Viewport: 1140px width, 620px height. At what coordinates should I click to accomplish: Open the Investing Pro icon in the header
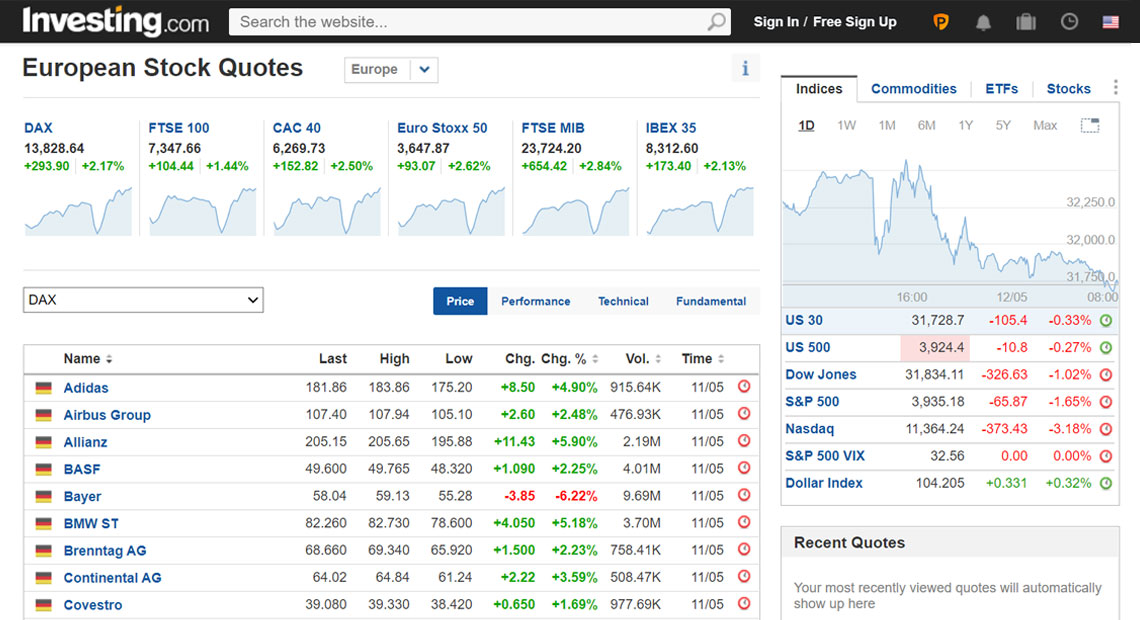(x=940, y=21)
